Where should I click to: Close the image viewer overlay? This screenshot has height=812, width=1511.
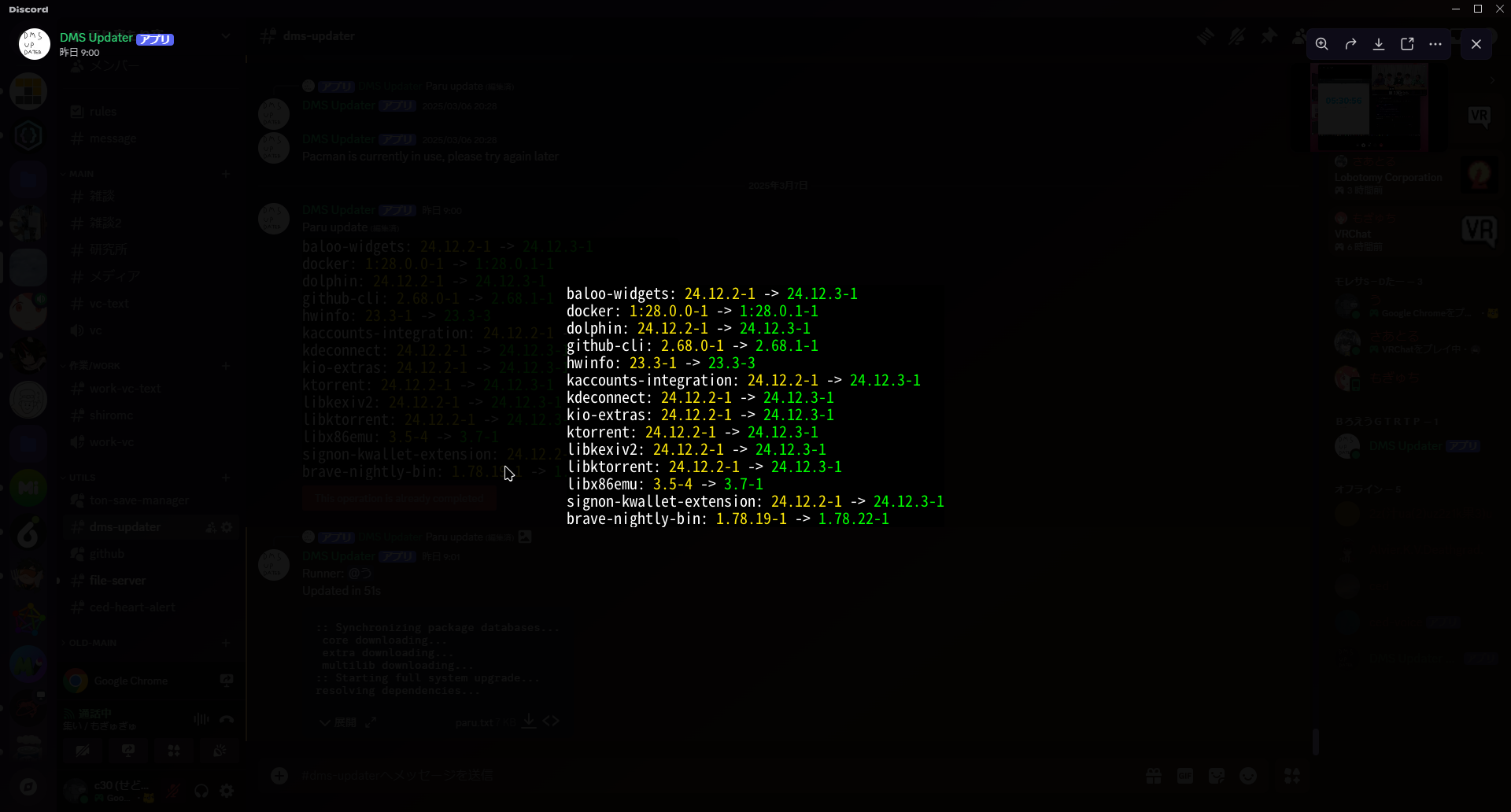pos(1476,44)
